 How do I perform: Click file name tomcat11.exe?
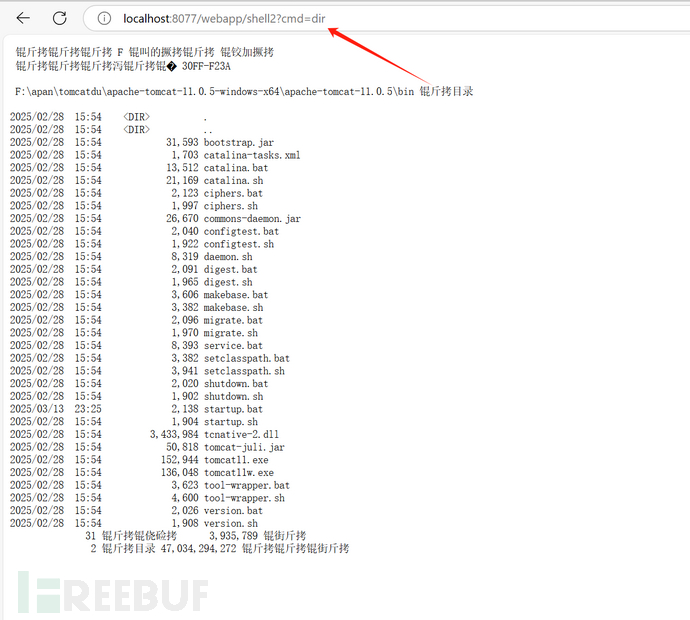[x=236, y=460]
